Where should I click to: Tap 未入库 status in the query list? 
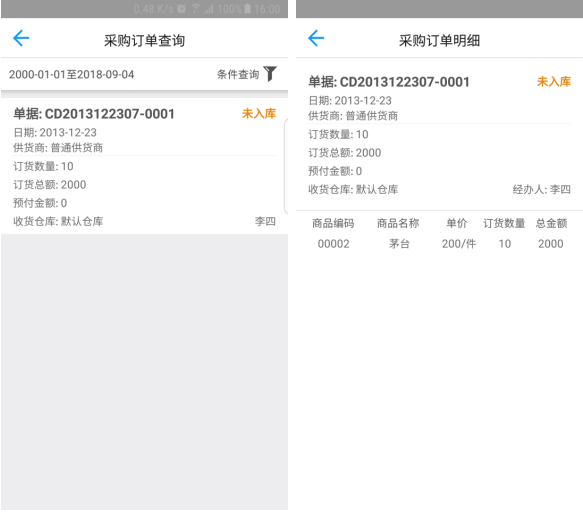click(259, 113)
